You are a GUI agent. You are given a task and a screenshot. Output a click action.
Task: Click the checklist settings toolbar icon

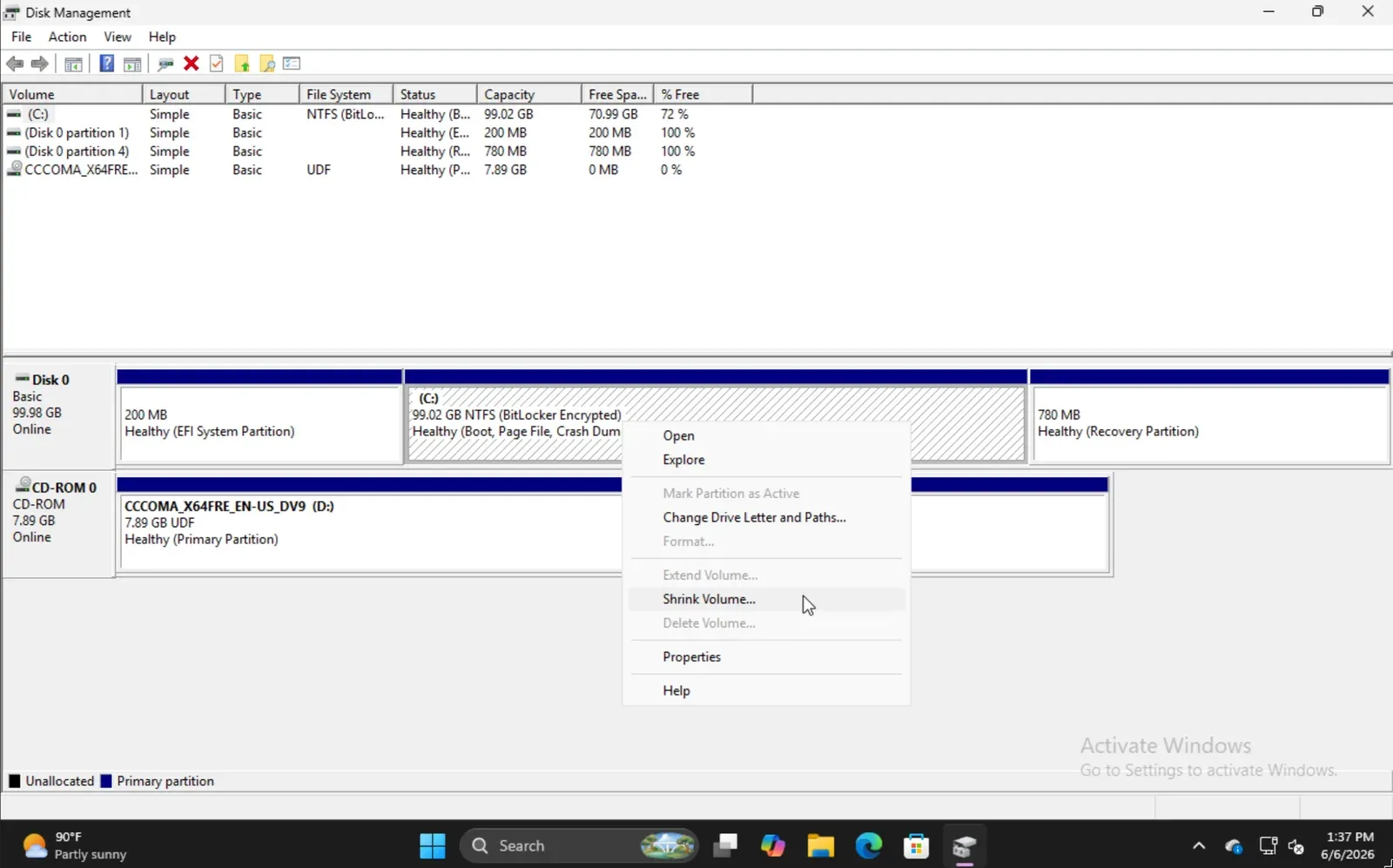click(292, 64)
